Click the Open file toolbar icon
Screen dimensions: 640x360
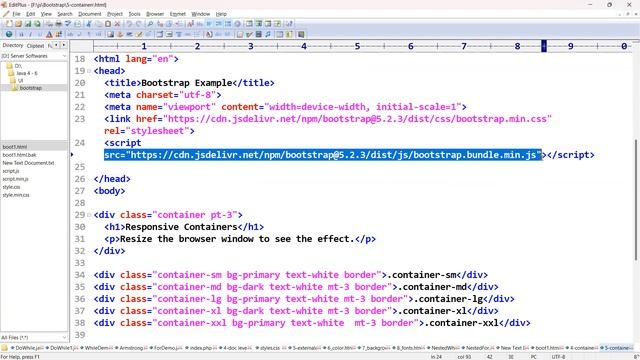click(18, 24)
